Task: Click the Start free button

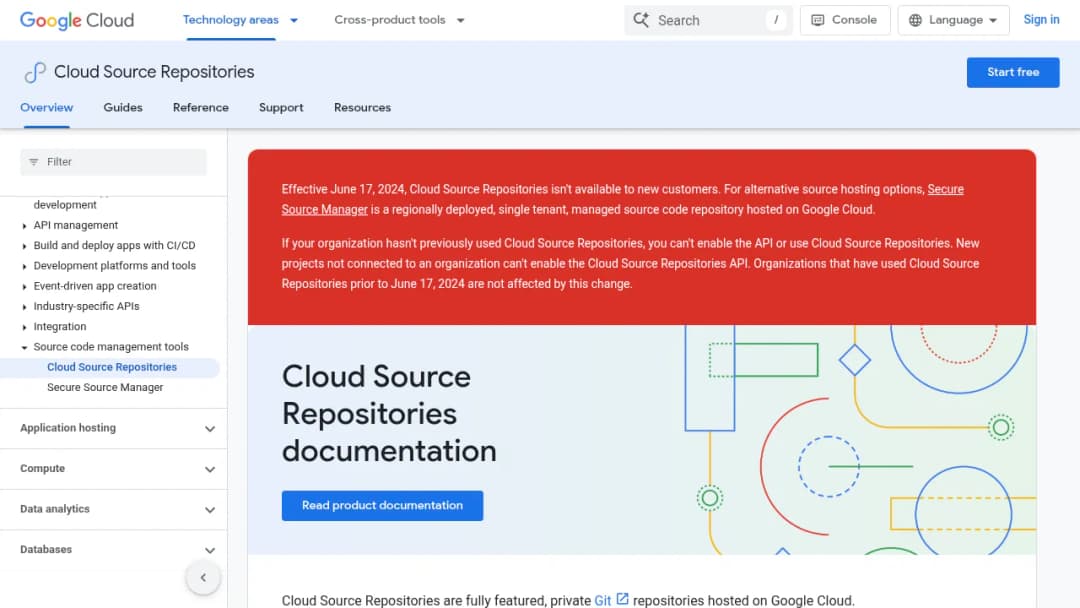Action: 1012,72
